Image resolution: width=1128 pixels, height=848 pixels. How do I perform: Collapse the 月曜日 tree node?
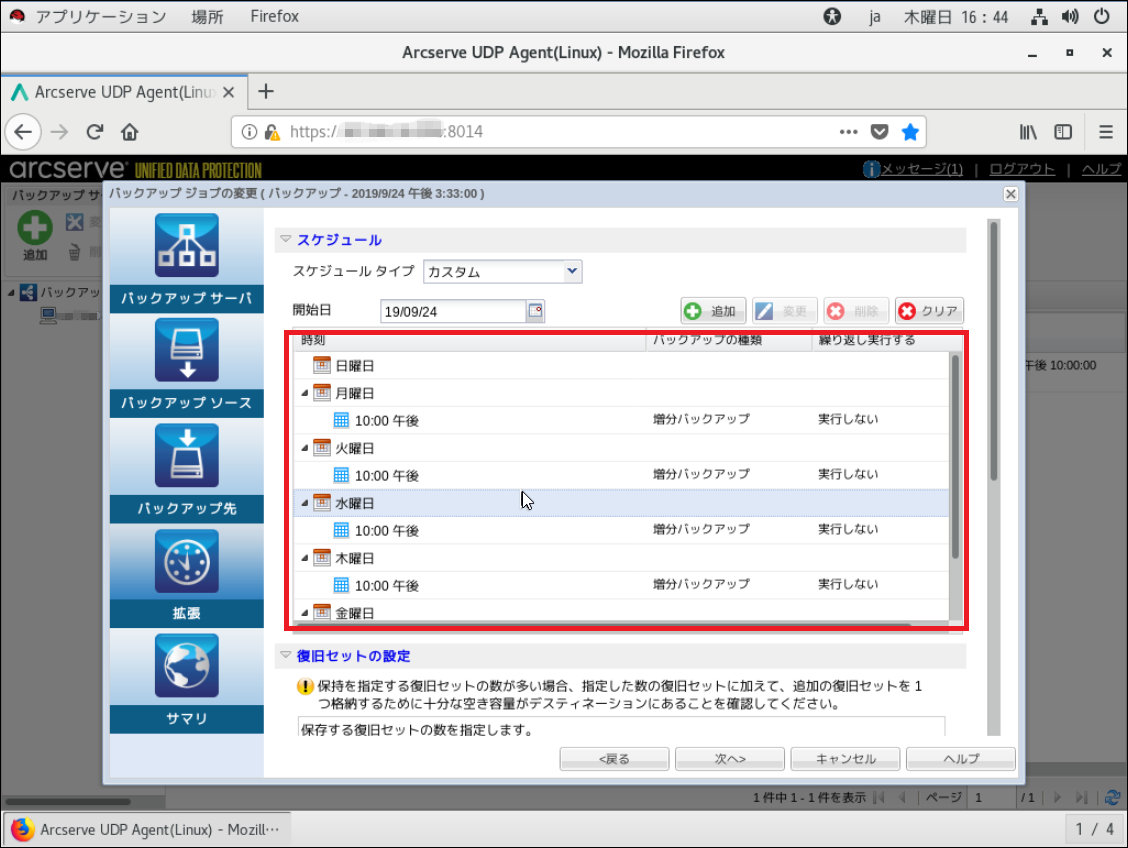tap(304, 393)
